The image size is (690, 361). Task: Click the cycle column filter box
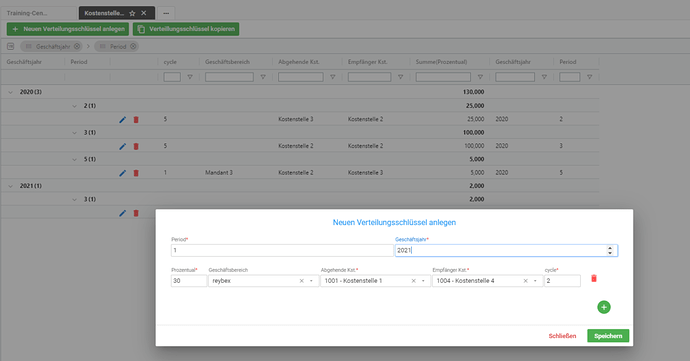tap(172, 77)
